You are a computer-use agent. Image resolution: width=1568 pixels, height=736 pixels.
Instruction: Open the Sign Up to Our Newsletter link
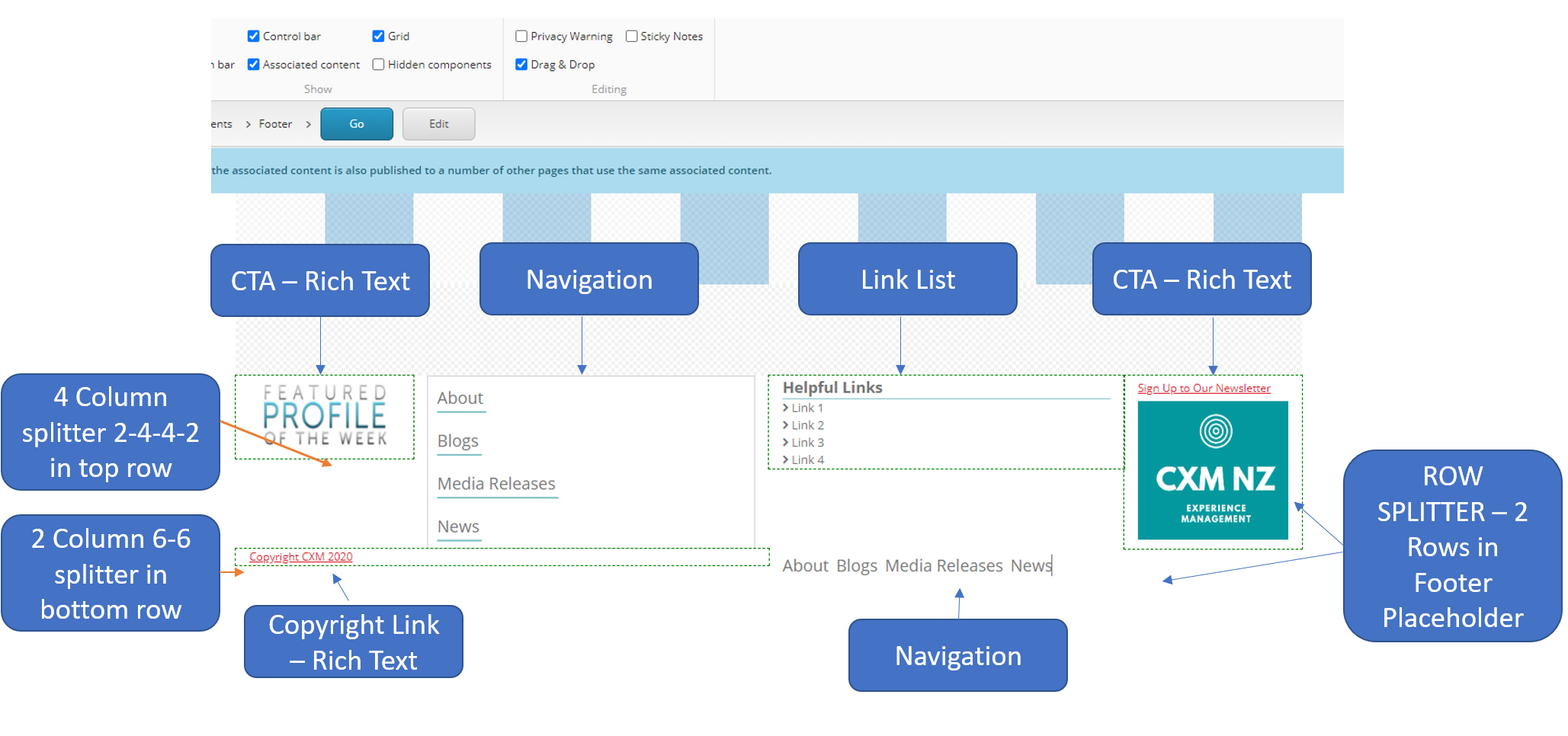click(x=1203, y=388)
